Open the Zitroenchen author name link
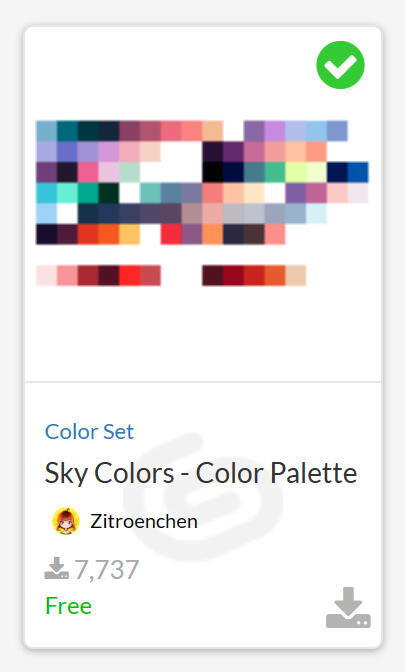This screenshot has height=672, width=405. click(144, 522)
